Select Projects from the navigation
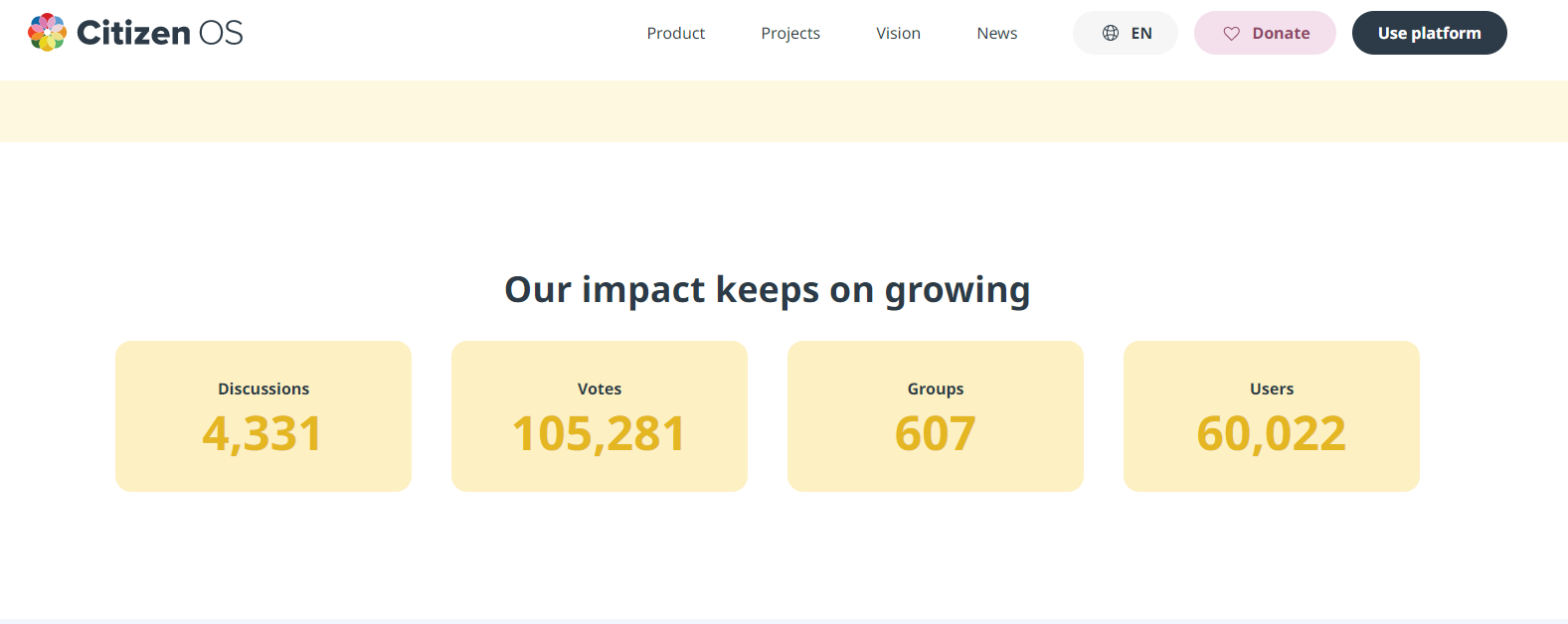Screen dimensions: 1568x624 790,32
